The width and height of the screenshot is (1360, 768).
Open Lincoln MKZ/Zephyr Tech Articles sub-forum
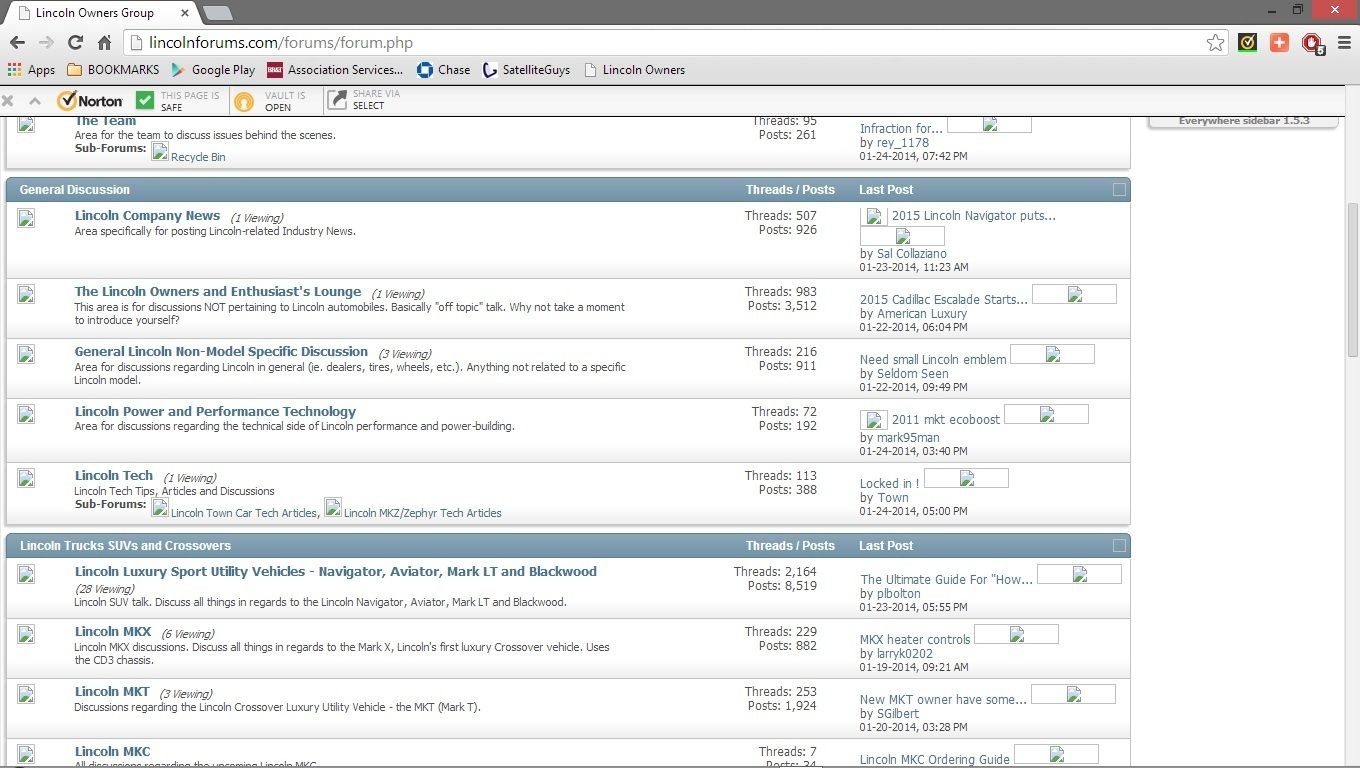click(422, 513)
